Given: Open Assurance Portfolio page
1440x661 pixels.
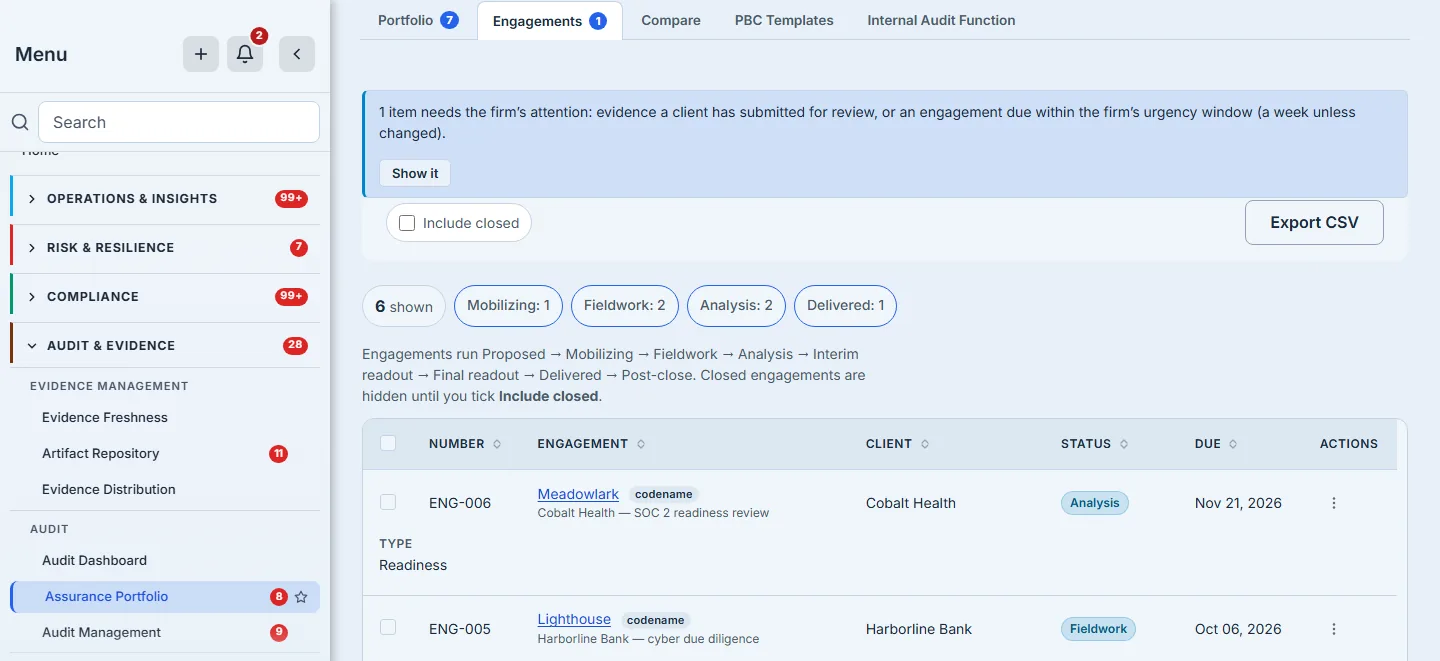Looking at the screenshot, I should 107,597.
